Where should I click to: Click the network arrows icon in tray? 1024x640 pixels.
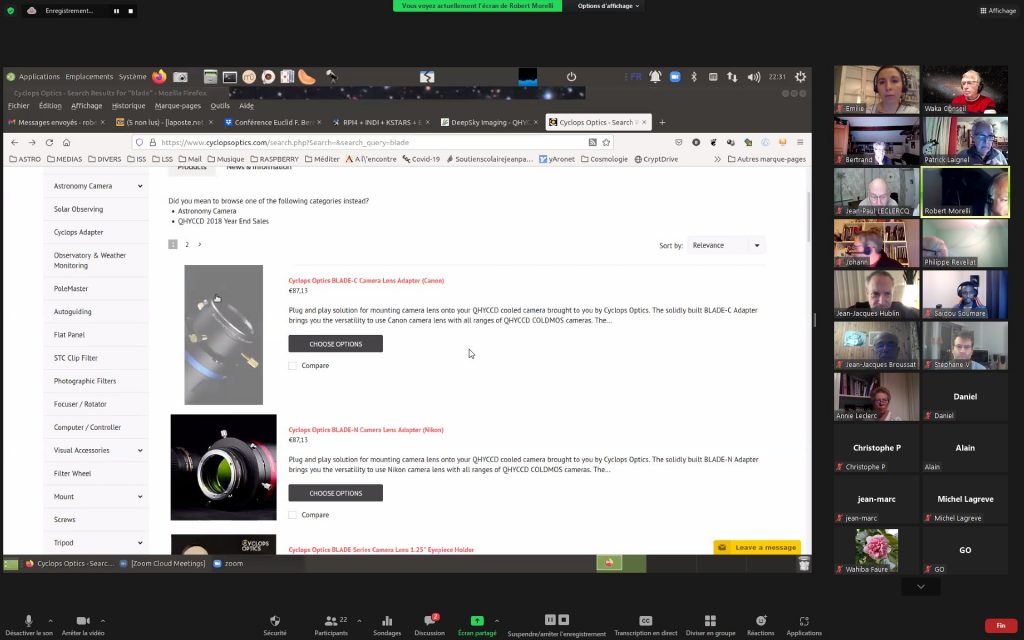click(x=732, y=77)
